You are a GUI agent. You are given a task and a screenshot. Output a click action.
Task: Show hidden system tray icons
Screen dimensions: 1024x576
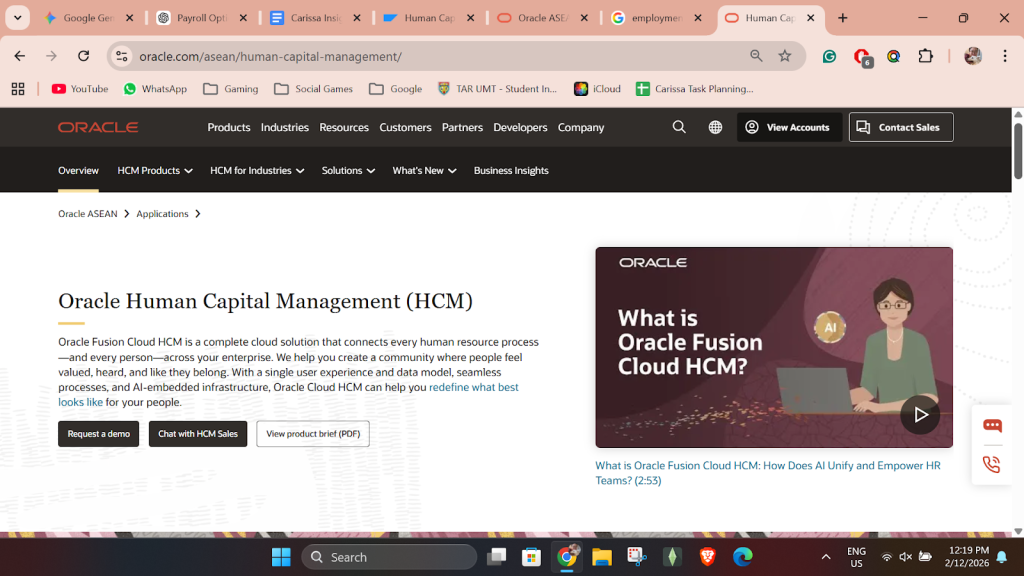point(826,557)
